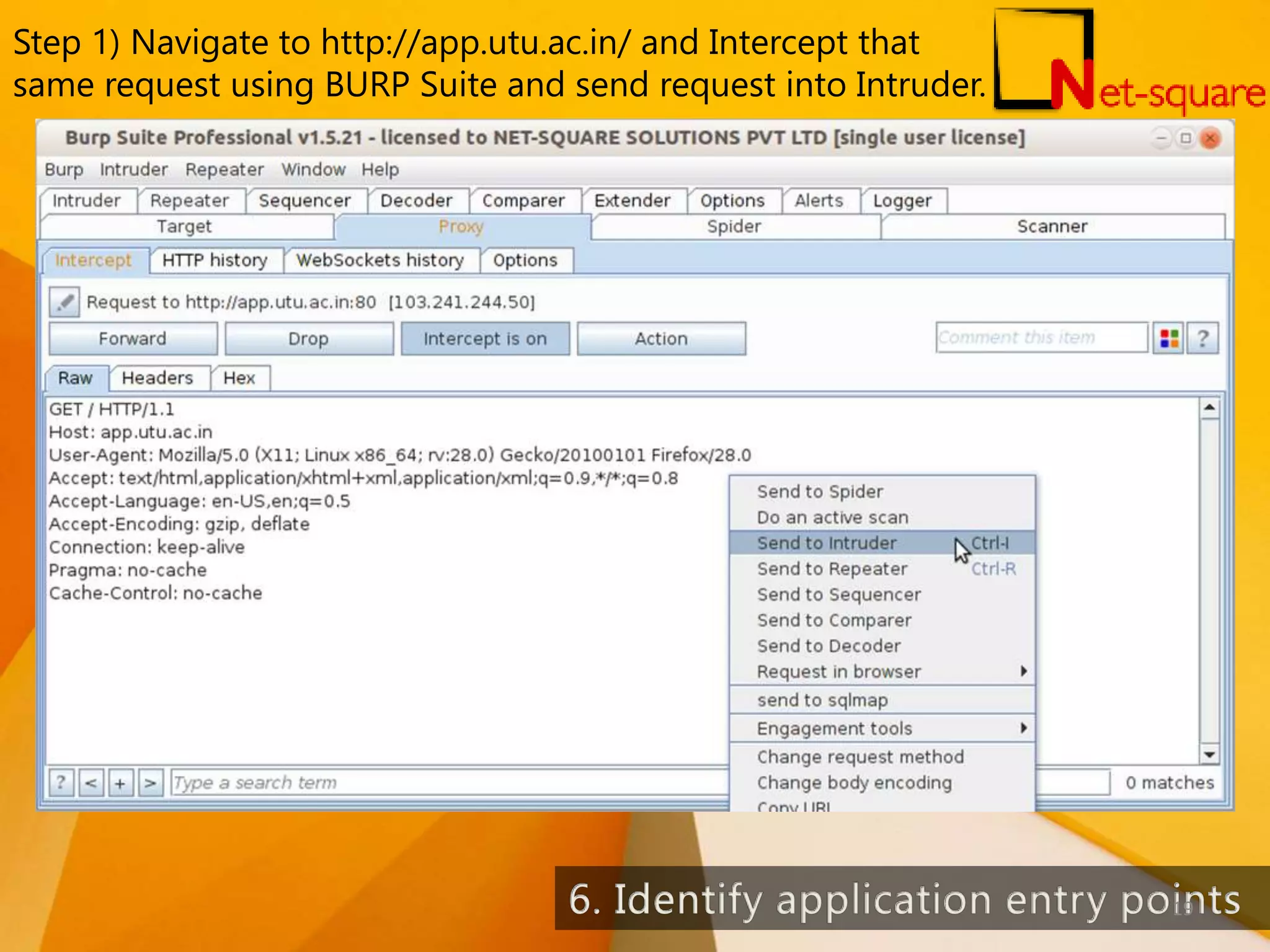This screenshot has width=1270, height=952.
Task: Click the search help '?' button at bottom
Action: [61, 783]
